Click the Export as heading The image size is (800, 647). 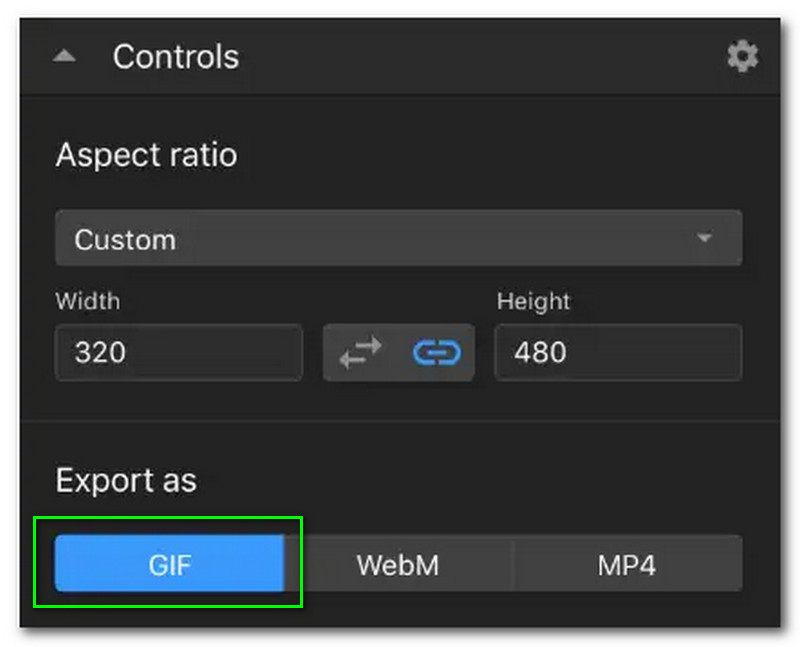[x=126, y=480]
